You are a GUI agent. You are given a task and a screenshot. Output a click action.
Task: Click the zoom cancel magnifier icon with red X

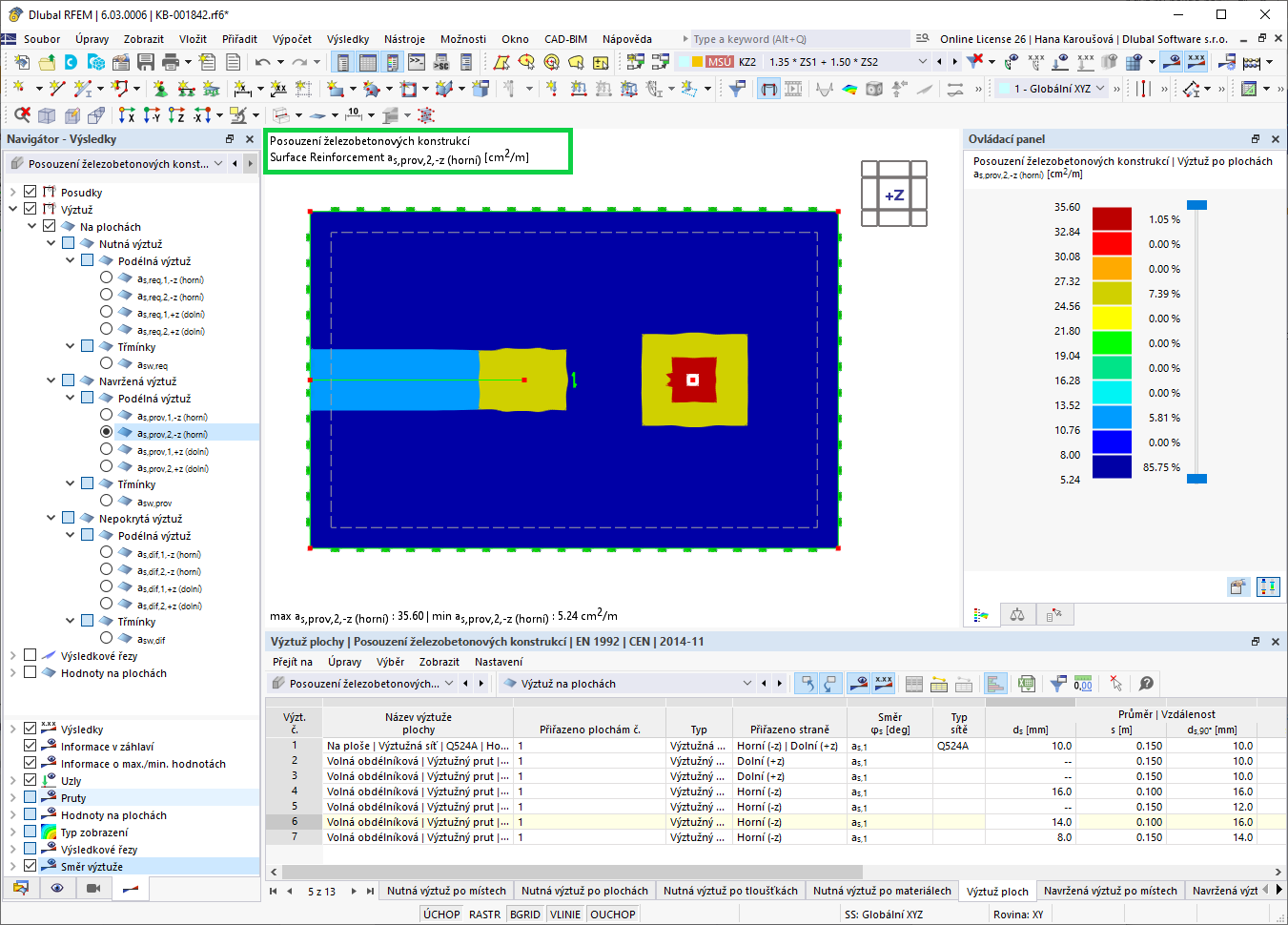tap(22, 115)
